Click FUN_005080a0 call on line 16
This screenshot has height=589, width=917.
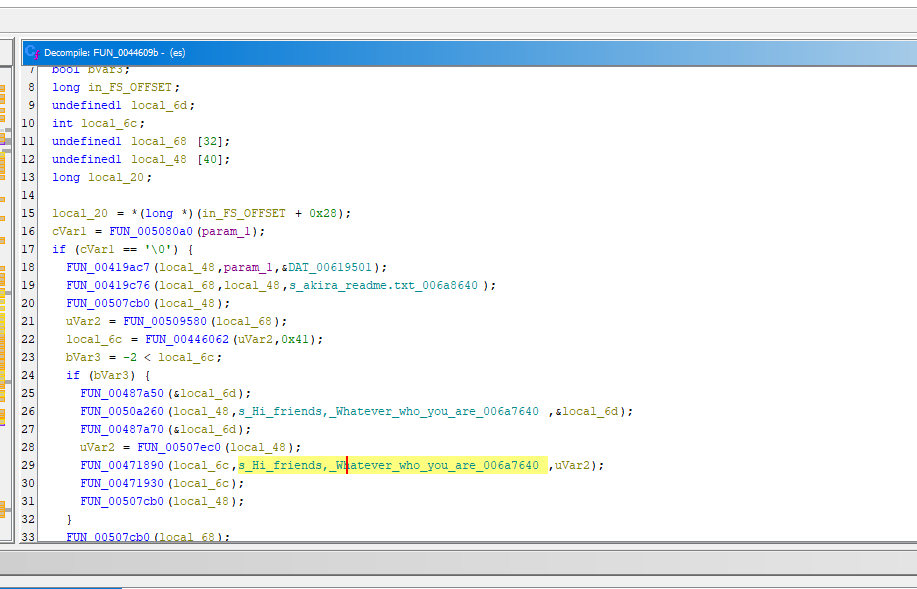click(151, 232)
